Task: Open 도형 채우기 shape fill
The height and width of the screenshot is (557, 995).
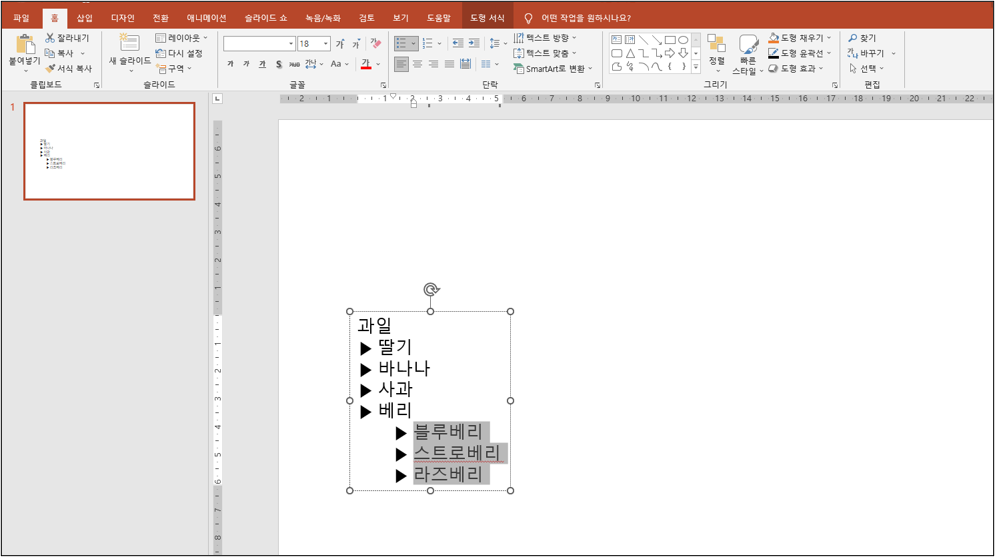Action: [800, 38]
